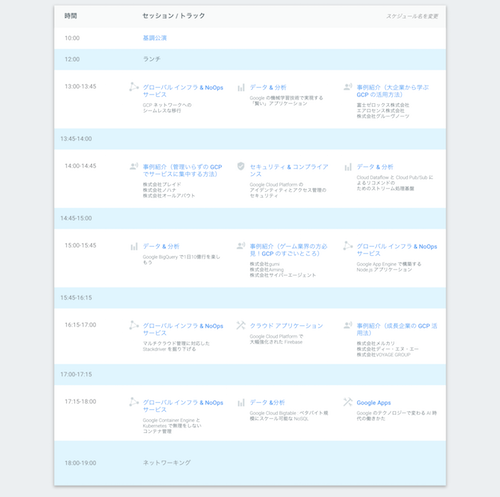
Task: Click スケジュール名を変更 to rename the schedule
Action: tap(412, 16)
